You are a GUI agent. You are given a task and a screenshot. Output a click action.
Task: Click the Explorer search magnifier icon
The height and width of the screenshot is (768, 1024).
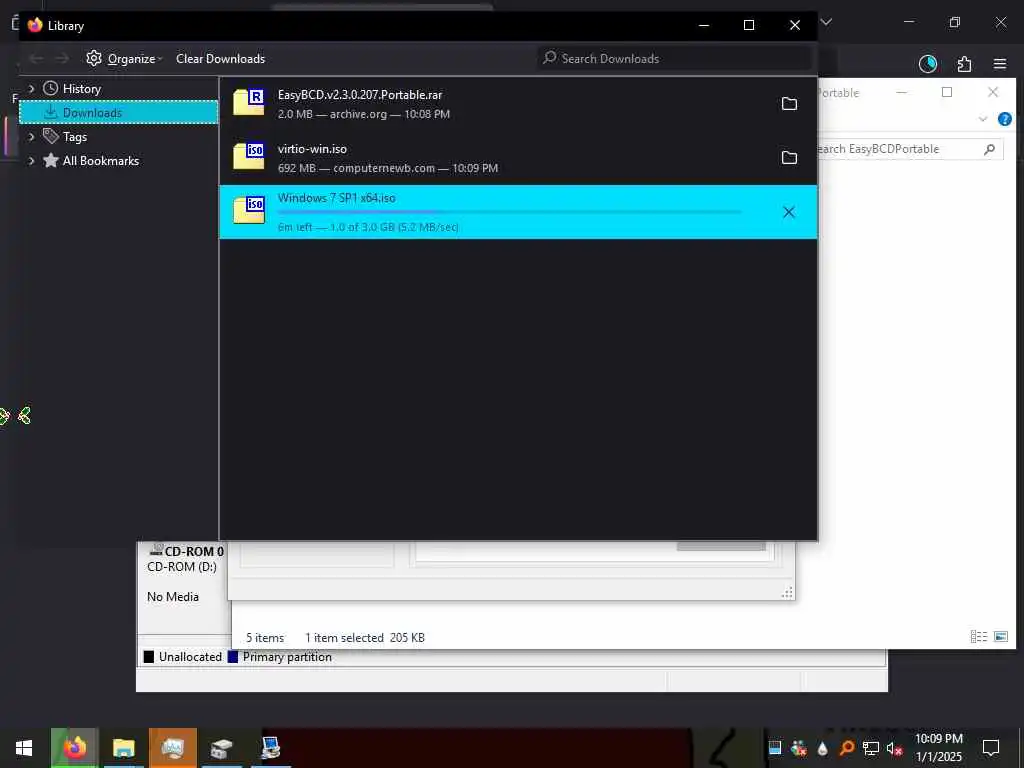click(x=989, y=149)
